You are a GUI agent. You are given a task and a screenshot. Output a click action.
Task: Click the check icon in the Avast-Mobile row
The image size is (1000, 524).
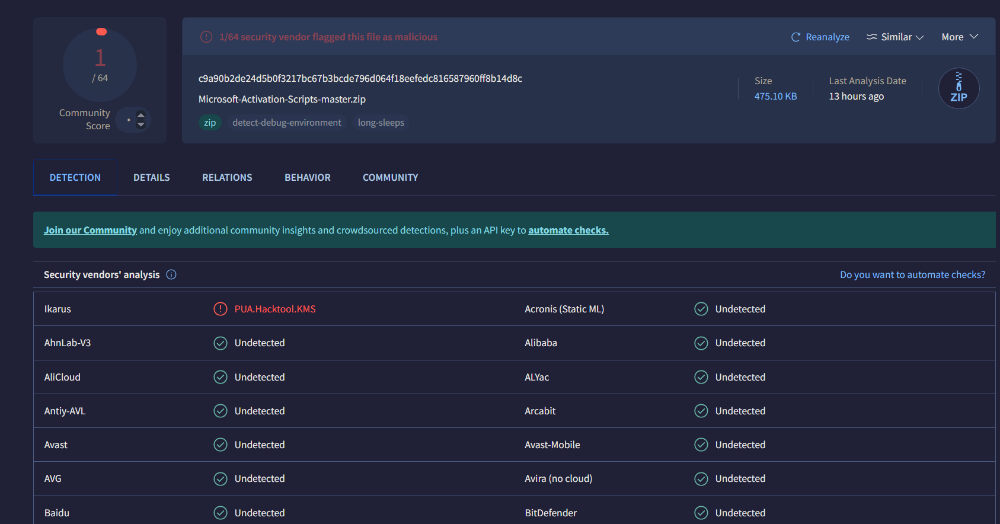pos(701,445)
